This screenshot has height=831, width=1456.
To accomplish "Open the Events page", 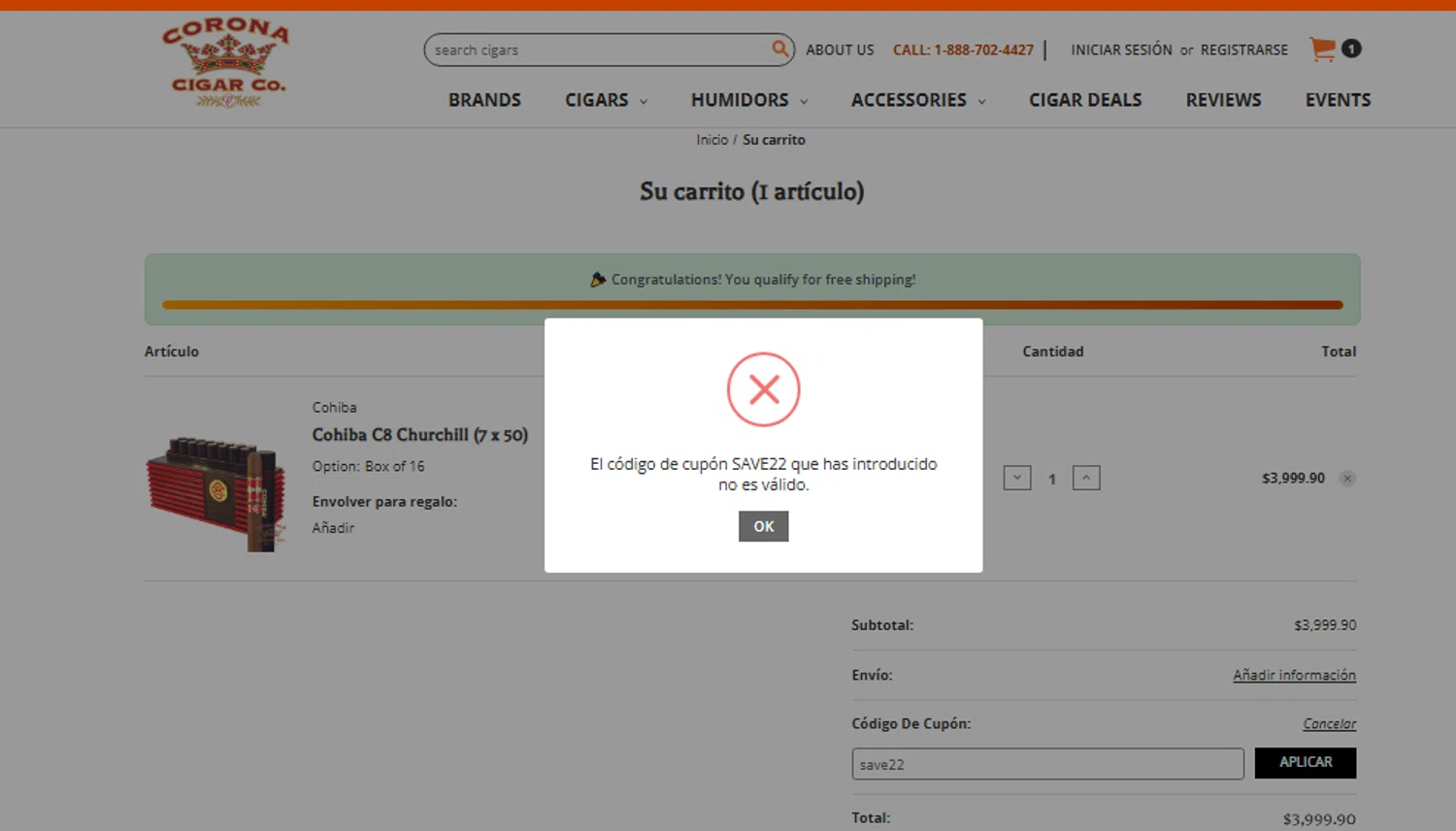I will 1338,100.
